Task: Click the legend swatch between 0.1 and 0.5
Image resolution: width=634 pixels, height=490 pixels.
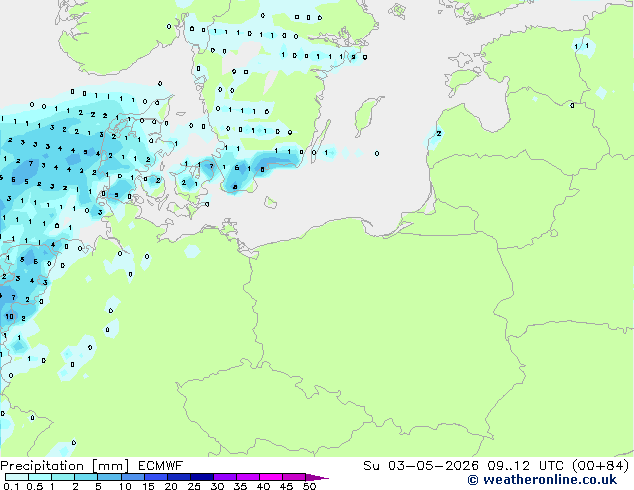Action: coord(17,477)
